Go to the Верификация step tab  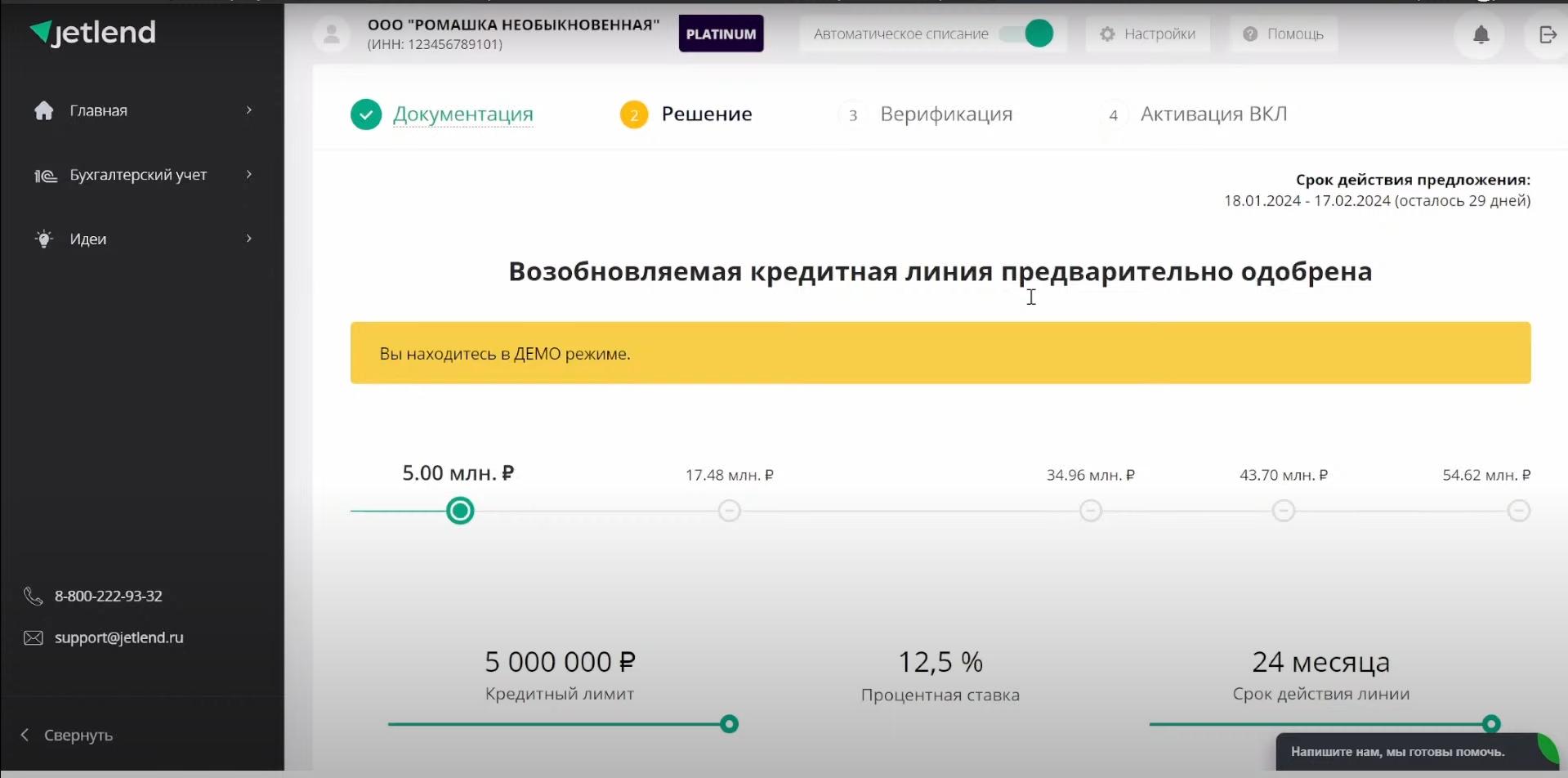926,114
